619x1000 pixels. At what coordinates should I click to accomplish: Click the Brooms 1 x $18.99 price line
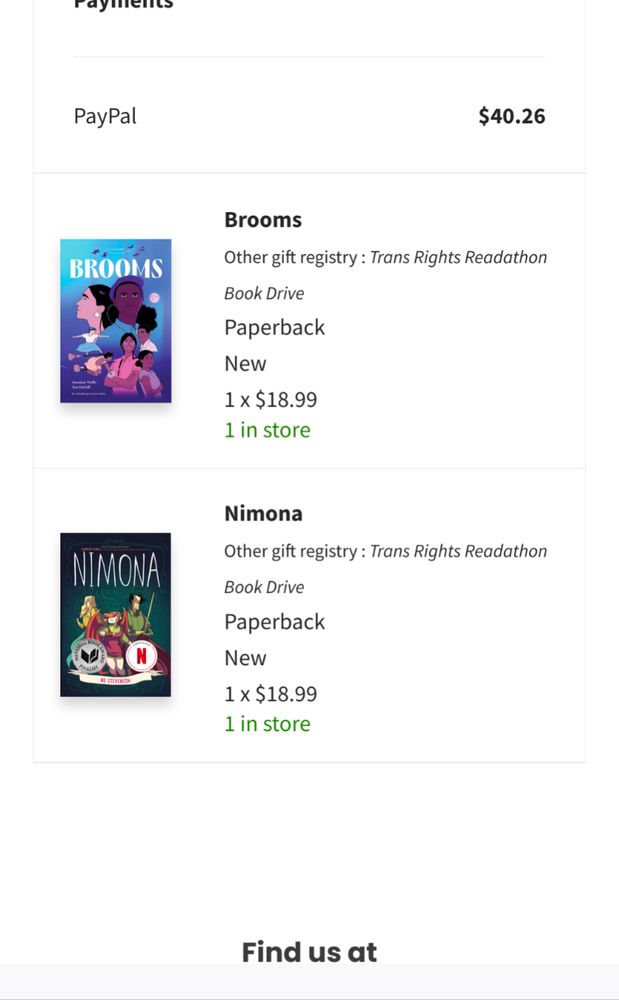pos(270,400)
